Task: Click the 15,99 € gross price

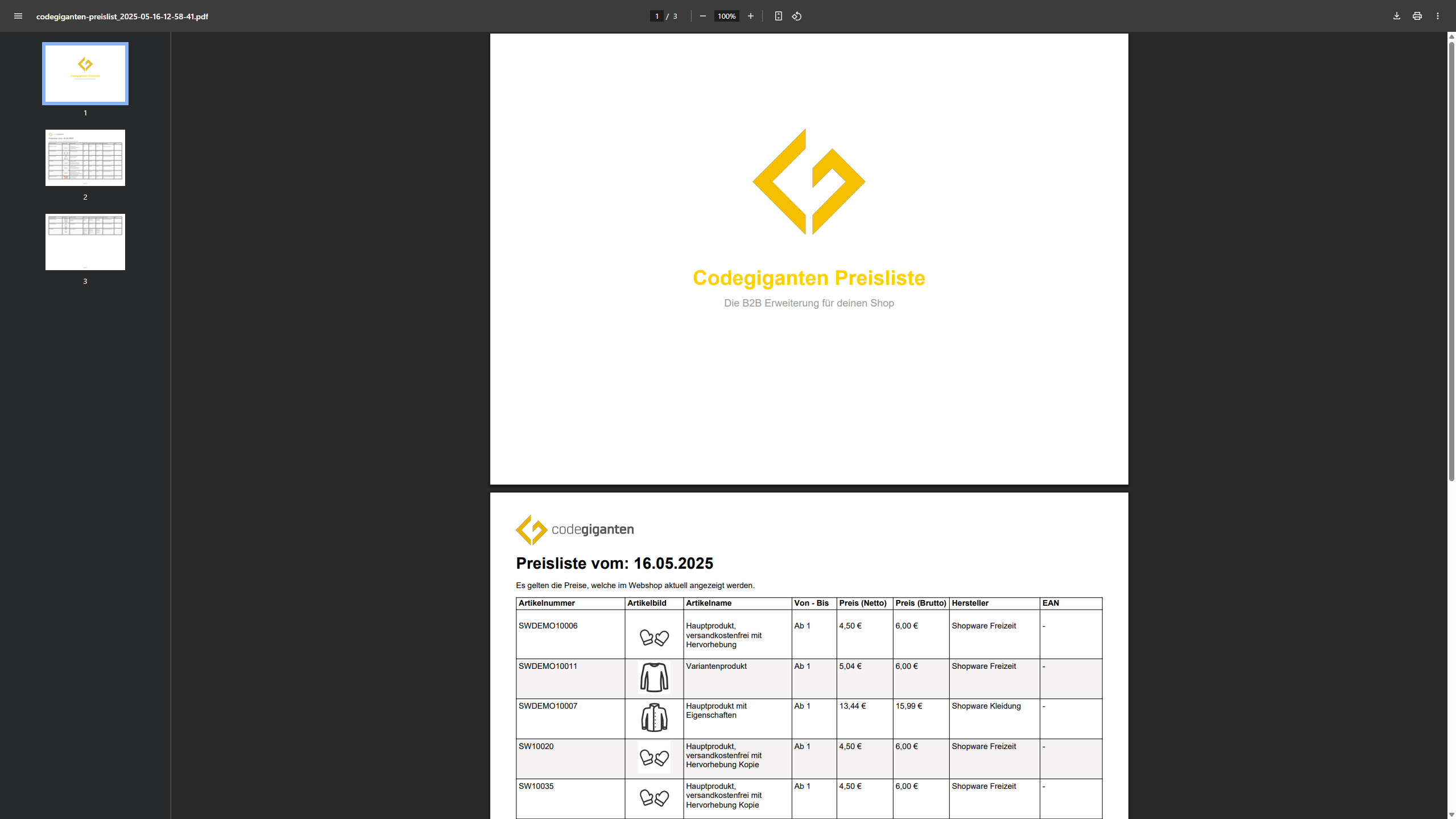Action: coord(908,706)
